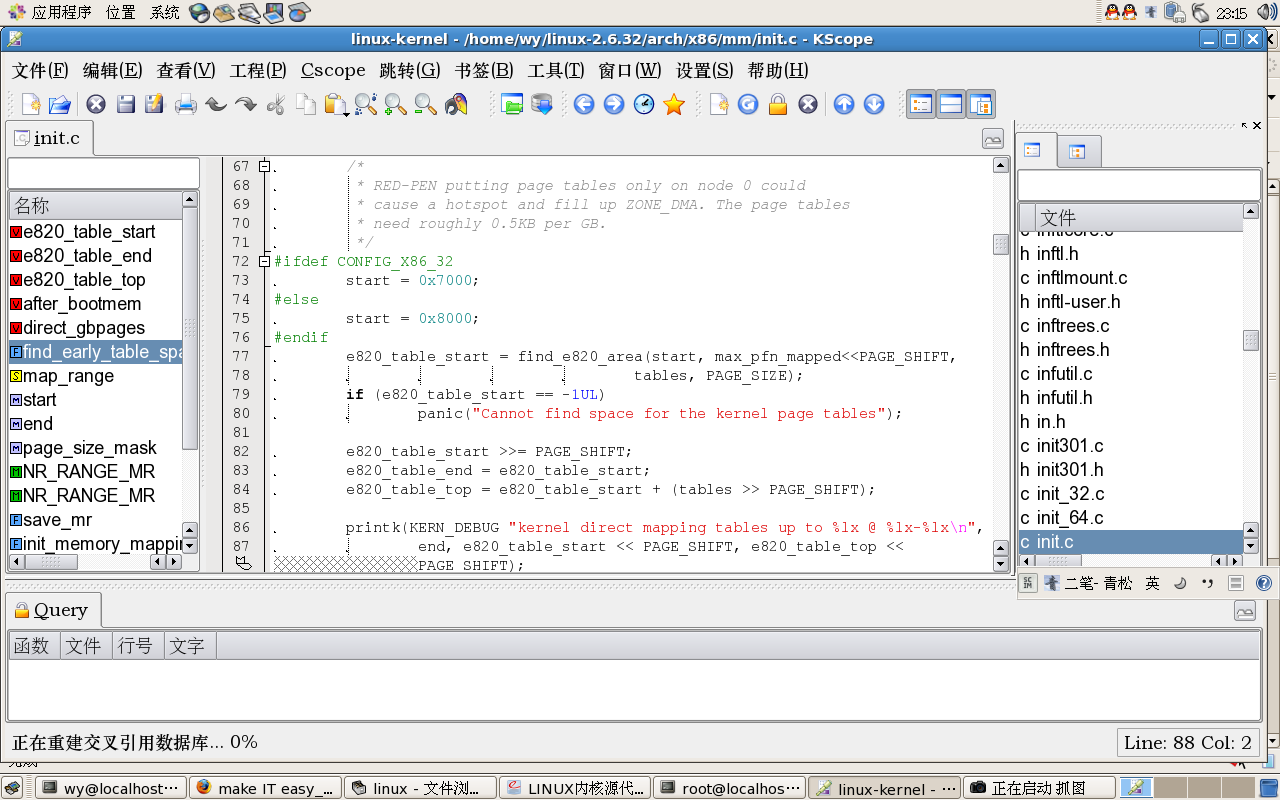Screen dimensions: 1280x800
Task: Click the refresh query circular arrow icon
Action: (x=748, y=104)
